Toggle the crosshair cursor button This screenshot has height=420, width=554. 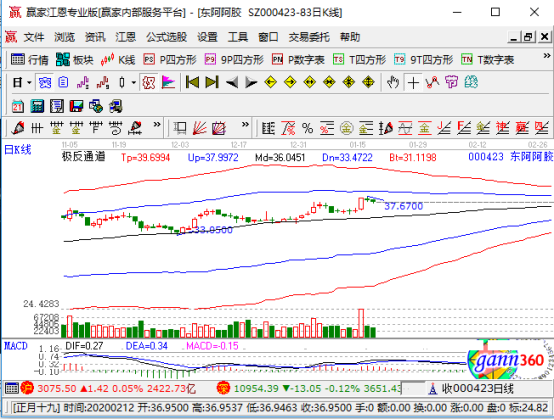413,83
